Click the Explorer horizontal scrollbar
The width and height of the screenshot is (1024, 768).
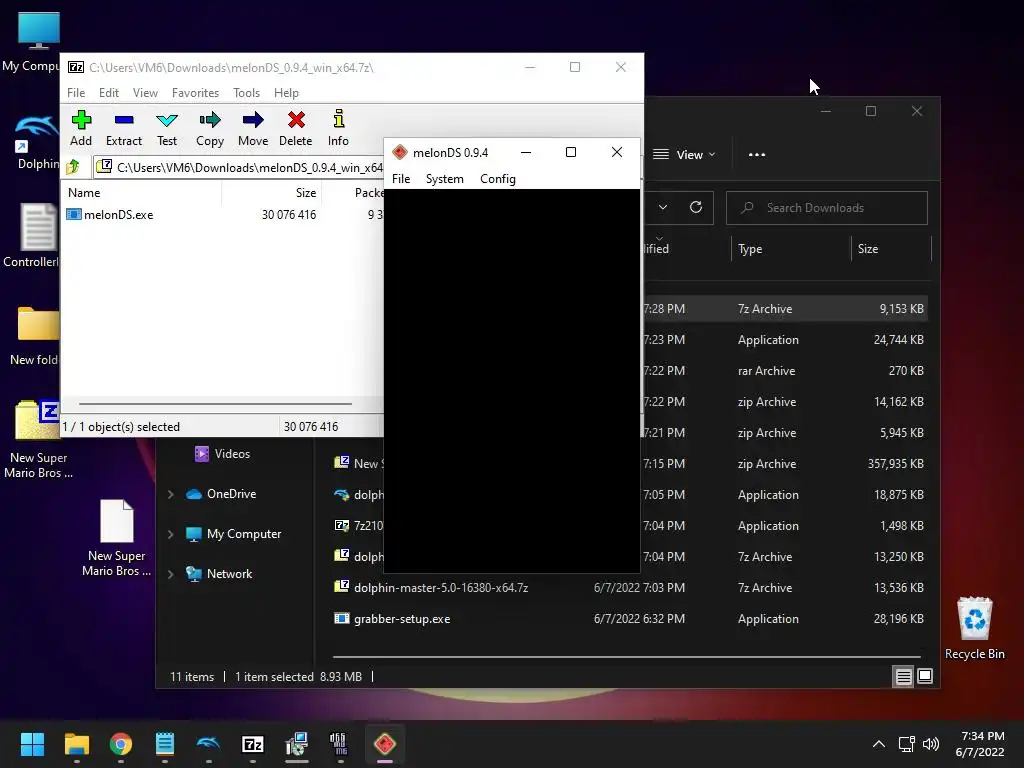tap(626, 656)
